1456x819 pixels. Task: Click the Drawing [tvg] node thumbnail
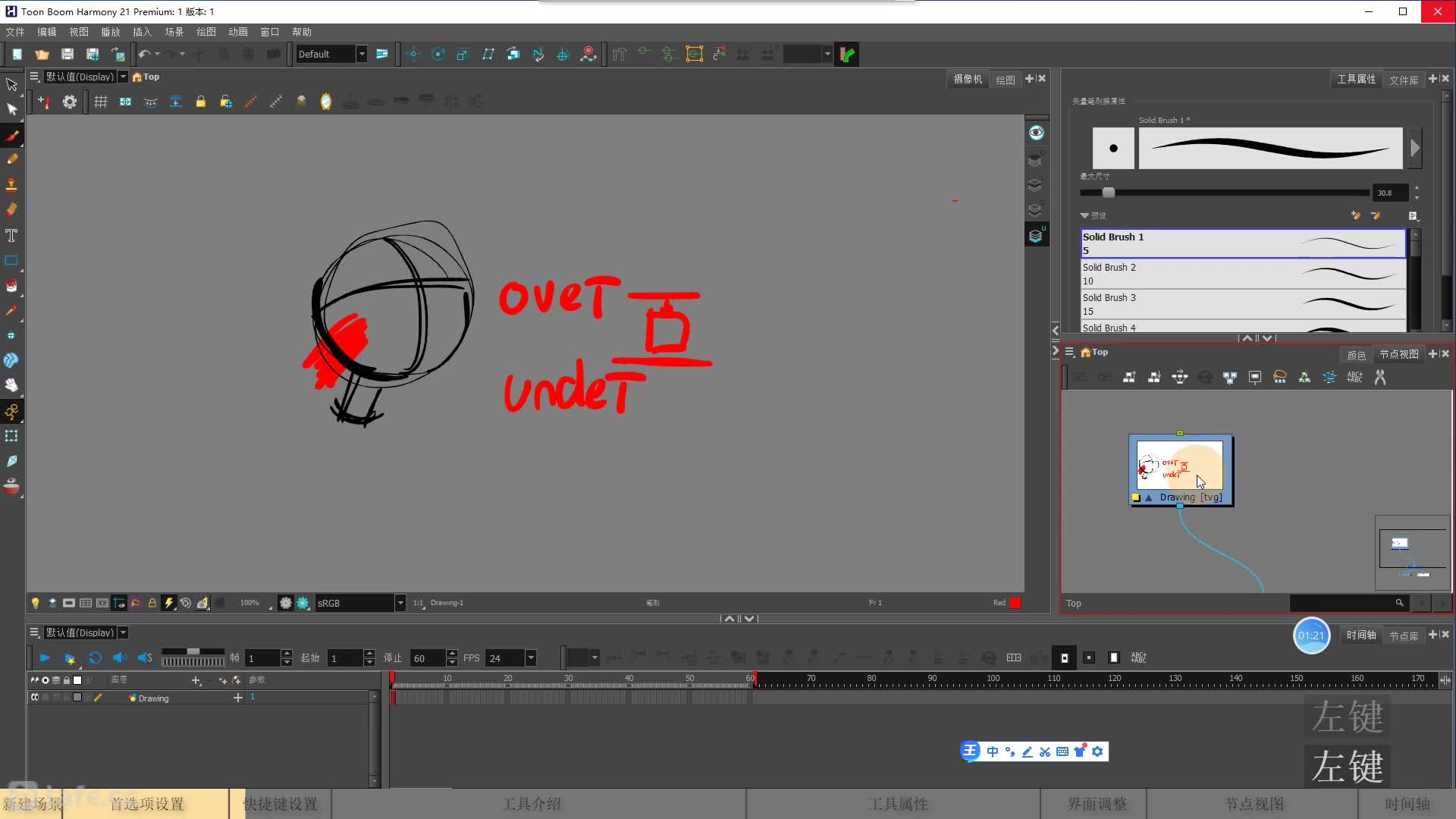tap(1180, 465)
